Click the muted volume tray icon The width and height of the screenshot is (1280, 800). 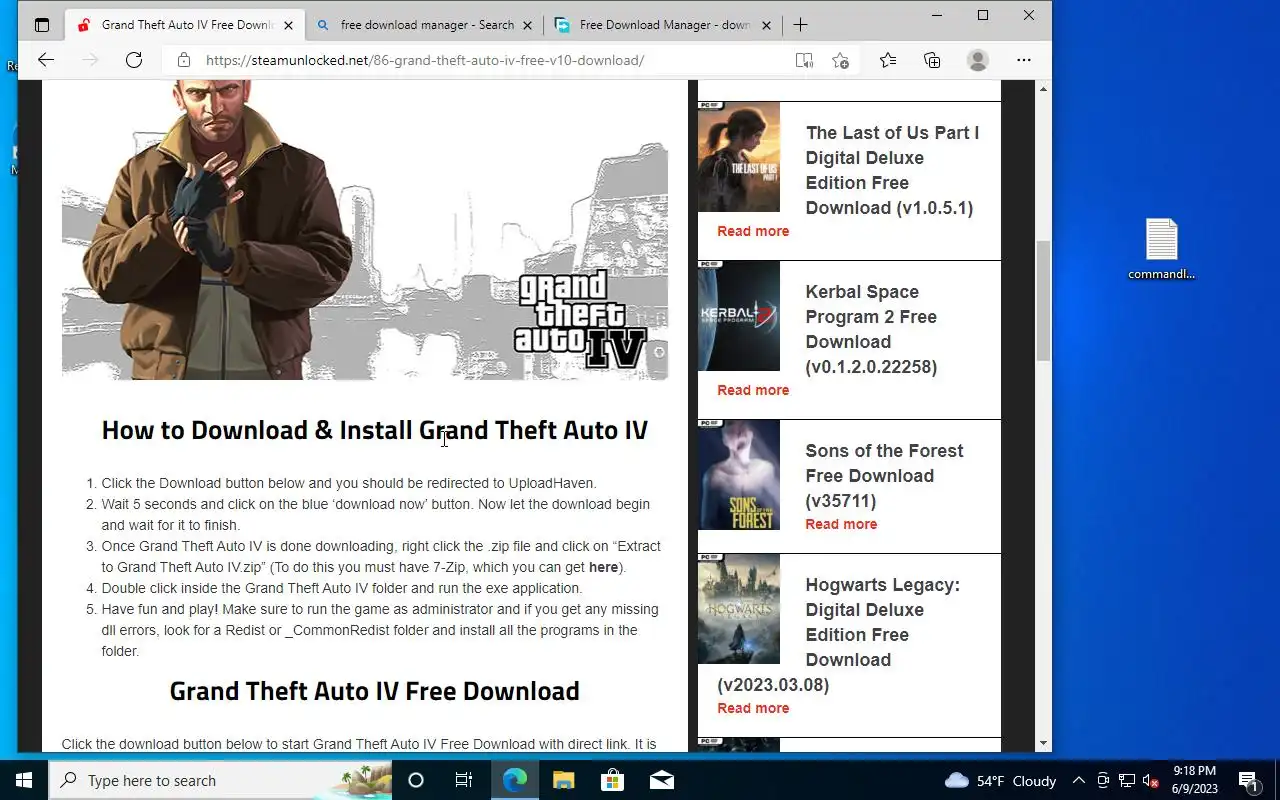[x=1150, y=780]
